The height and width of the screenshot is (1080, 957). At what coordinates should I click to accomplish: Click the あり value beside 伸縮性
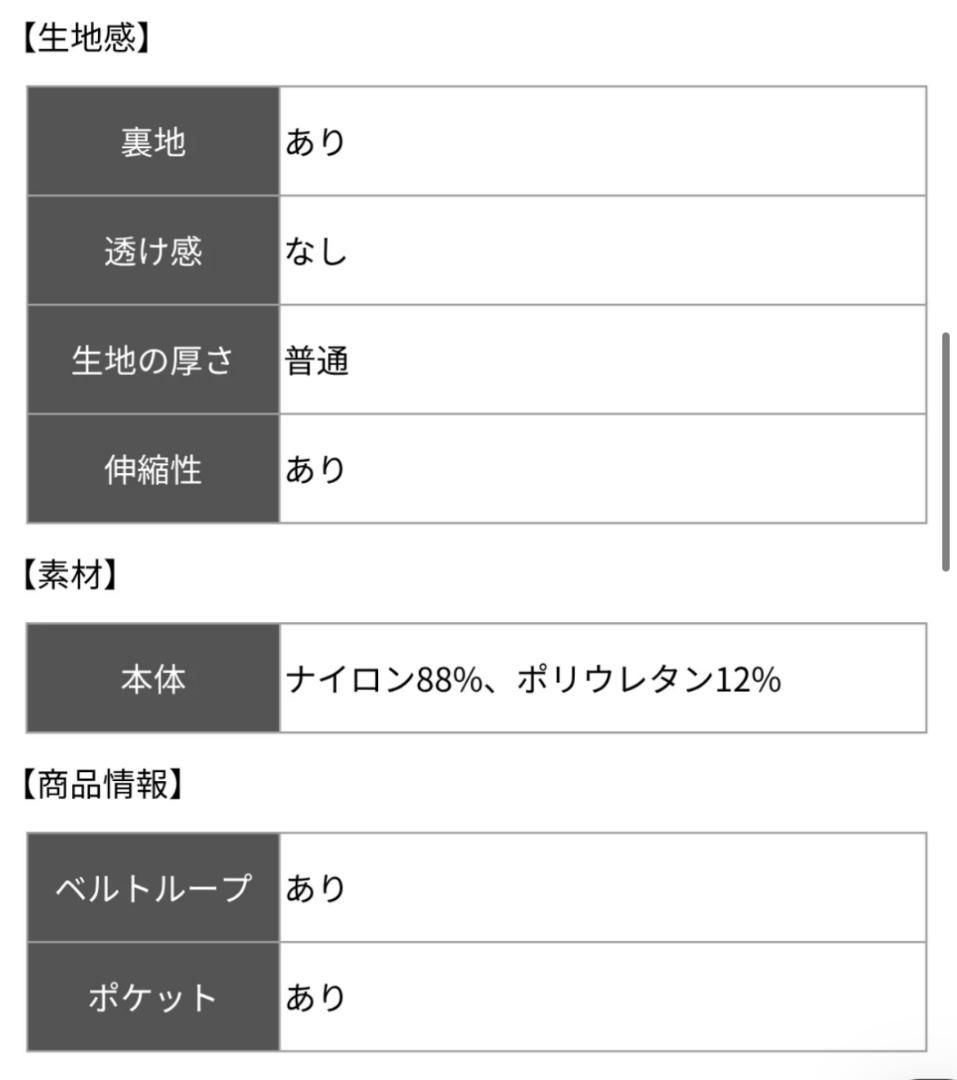pyautogui.click(x=315, y=469)
